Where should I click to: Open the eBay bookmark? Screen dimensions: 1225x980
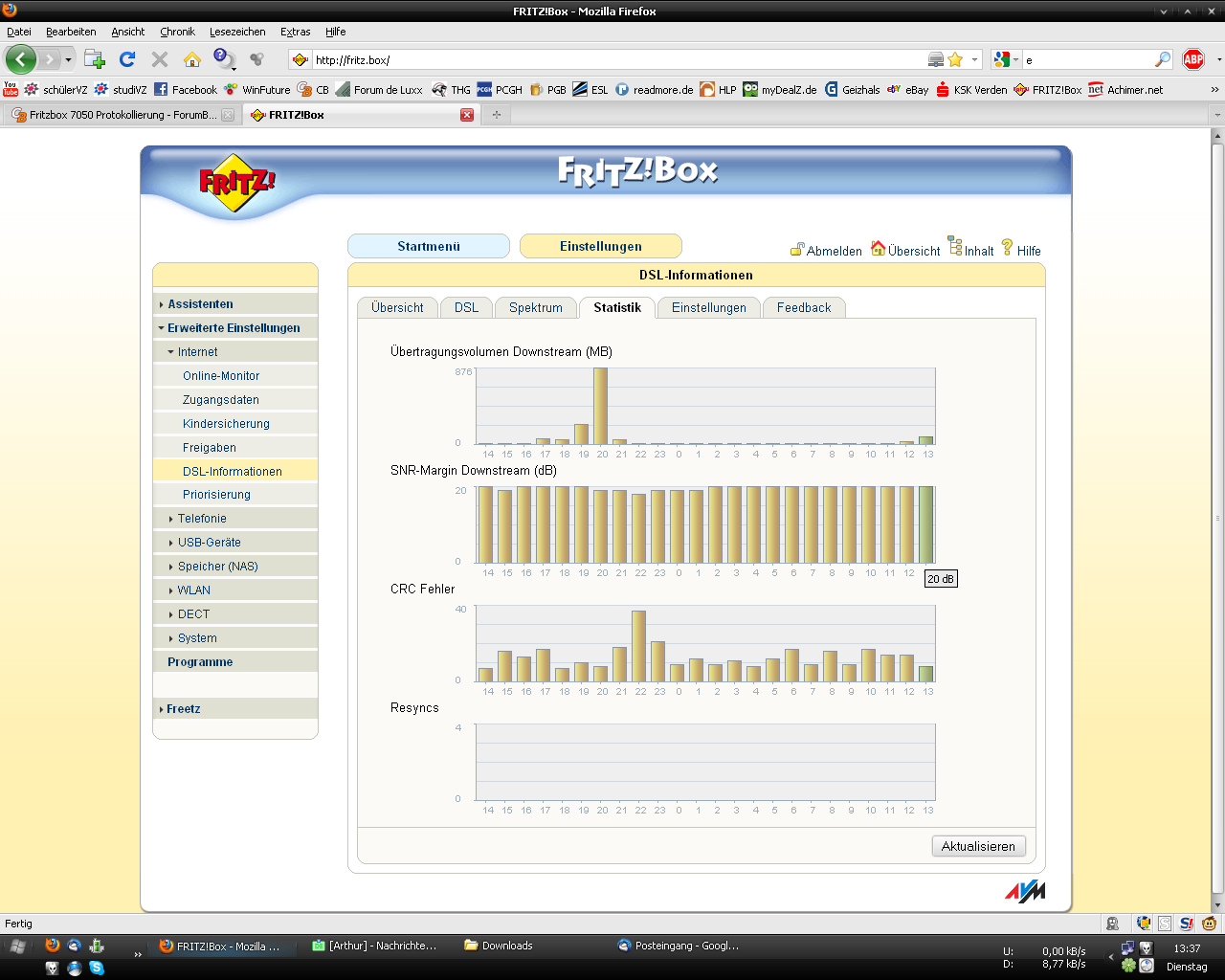907,89
